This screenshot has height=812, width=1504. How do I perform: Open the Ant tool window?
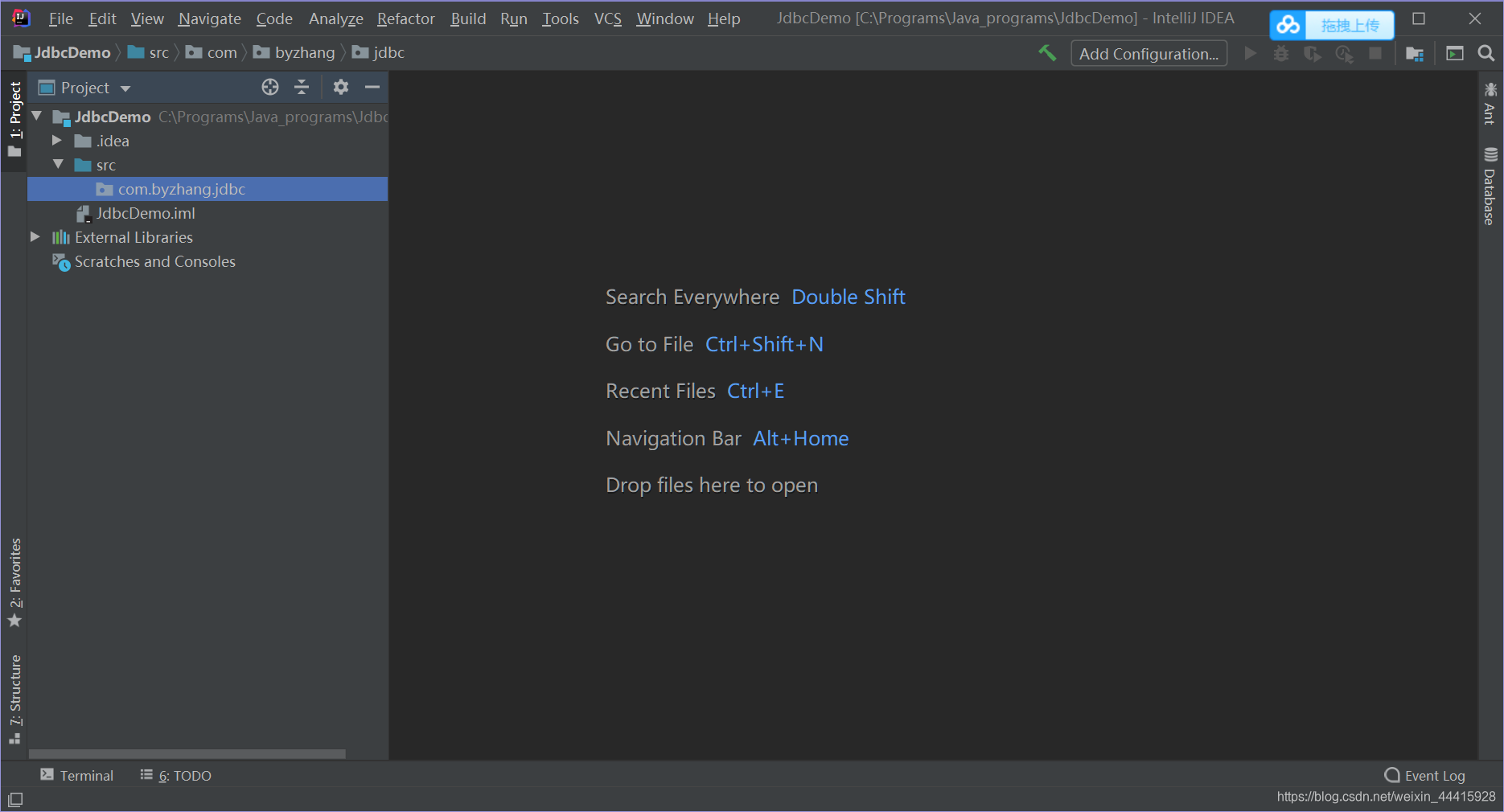1490,103
